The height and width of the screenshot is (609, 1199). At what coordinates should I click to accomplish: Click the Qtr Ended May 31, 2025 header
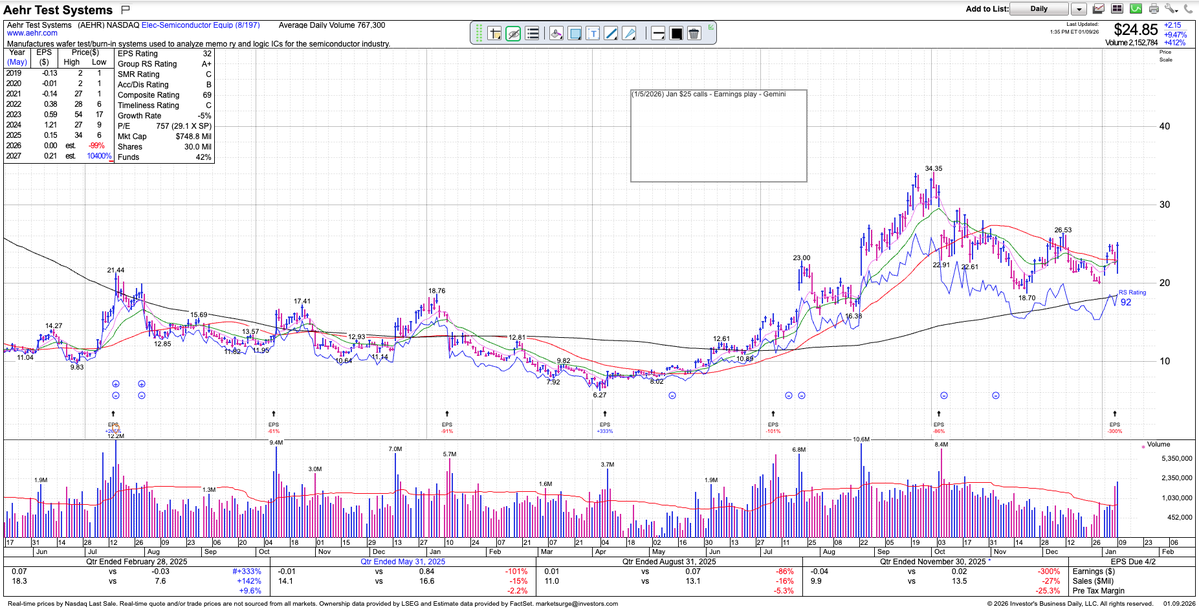[403, 560]
